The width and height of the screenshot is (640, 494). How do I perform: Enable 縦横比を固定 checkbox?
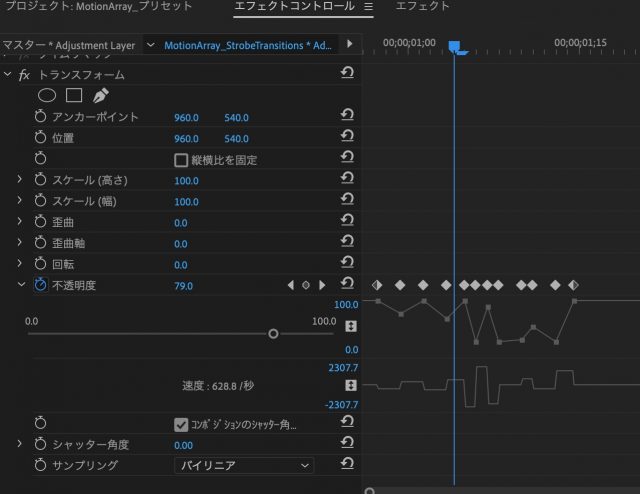tap(181, 159)
